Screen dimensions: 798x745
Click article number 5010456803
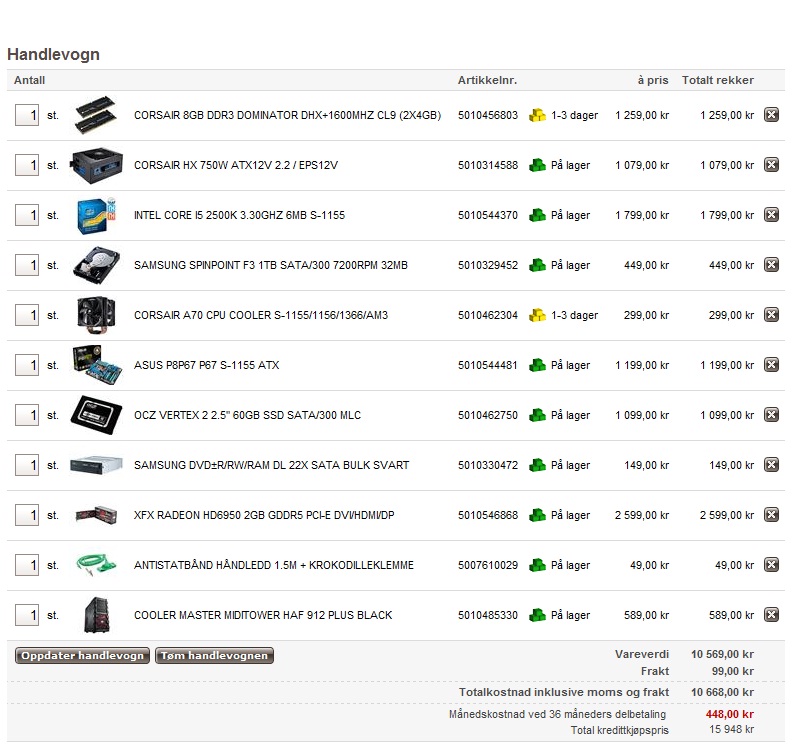coord(488,115)
